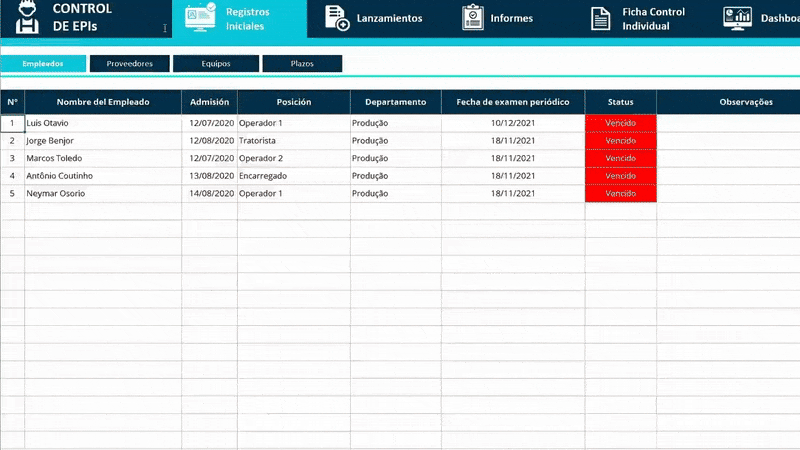800x450 pixels.
Task: Click Vencido status cell for Neymar Osorio
Action: [x=620, y=194]
